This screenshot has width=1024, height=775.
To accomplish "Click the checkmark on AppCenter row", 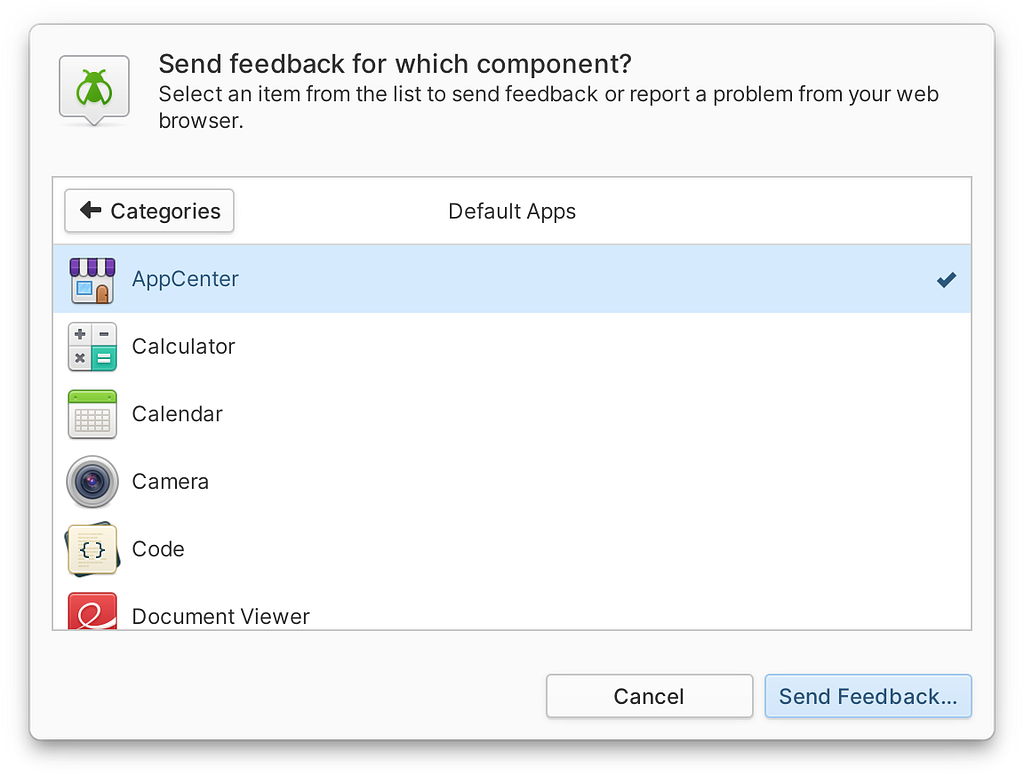I will point(946,279).
